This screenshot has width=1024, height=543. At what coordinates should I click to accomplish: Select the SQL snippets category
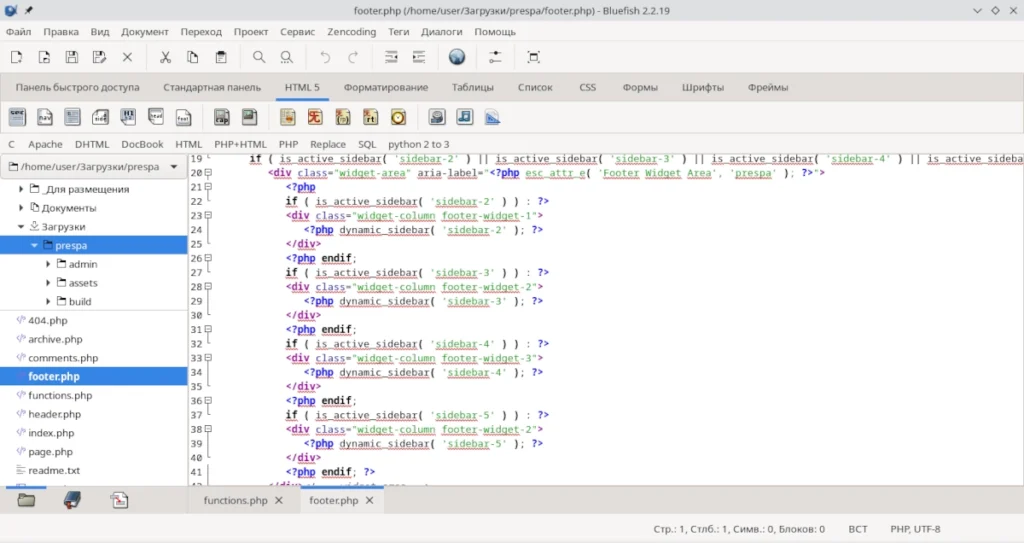pyautogui.click(x=367, y=144)
